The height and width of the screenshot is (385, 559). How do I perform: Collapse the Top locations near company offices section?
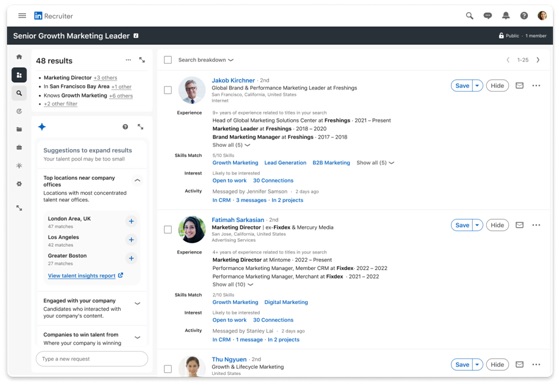coord(137,181)
